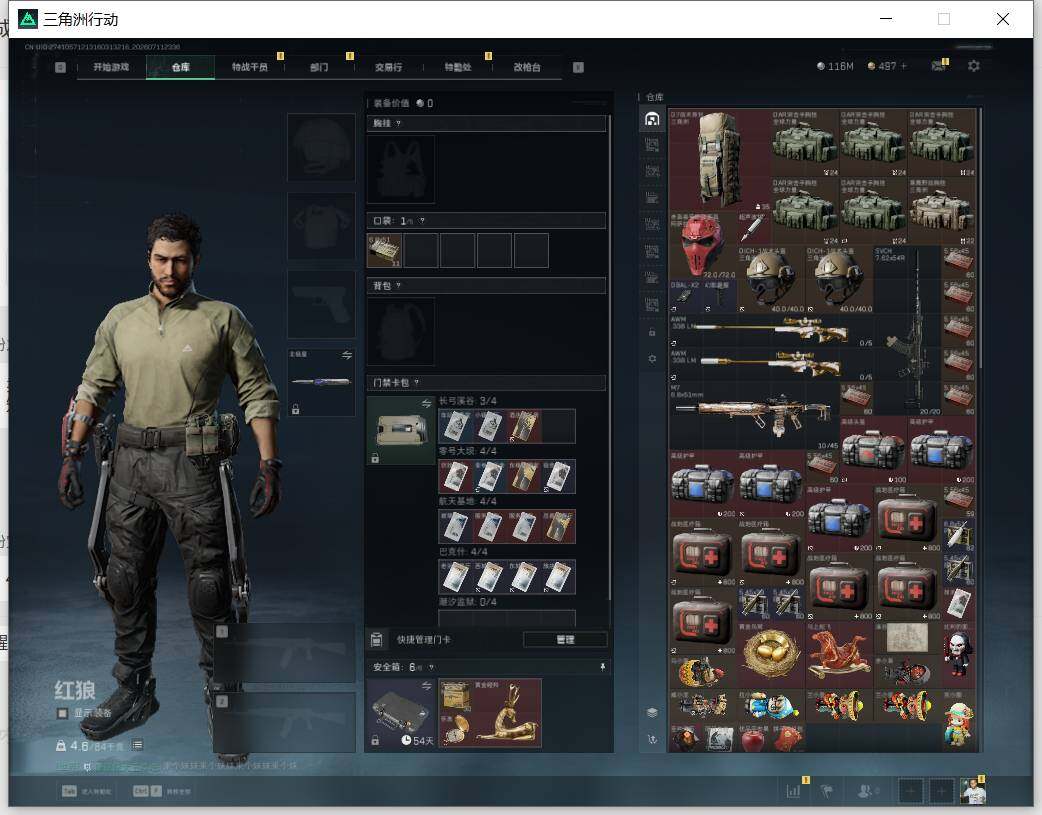The image size is (1042, 815).
Task: Click the empty chest rig slot
Action: coord(401,170)
